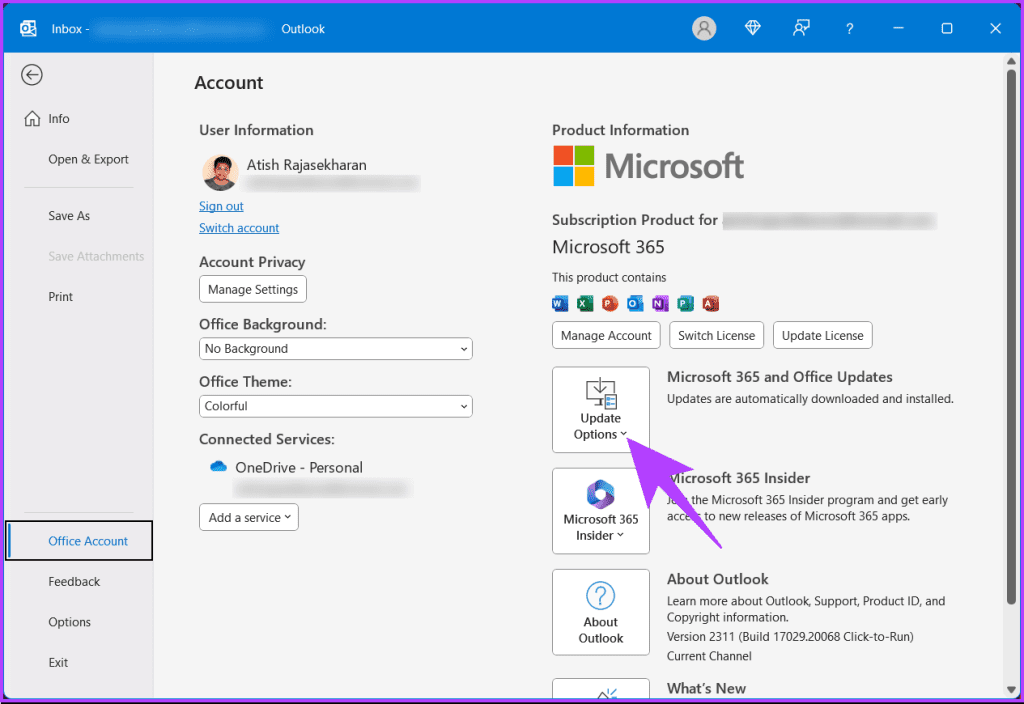Click the Access app icon

click(x=711, y=303)
